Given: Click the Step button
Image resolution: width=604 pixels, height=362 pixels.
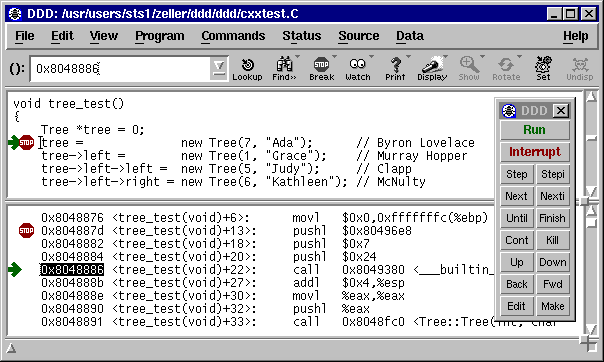Looking at the screenshot, I should pos(517,174).
